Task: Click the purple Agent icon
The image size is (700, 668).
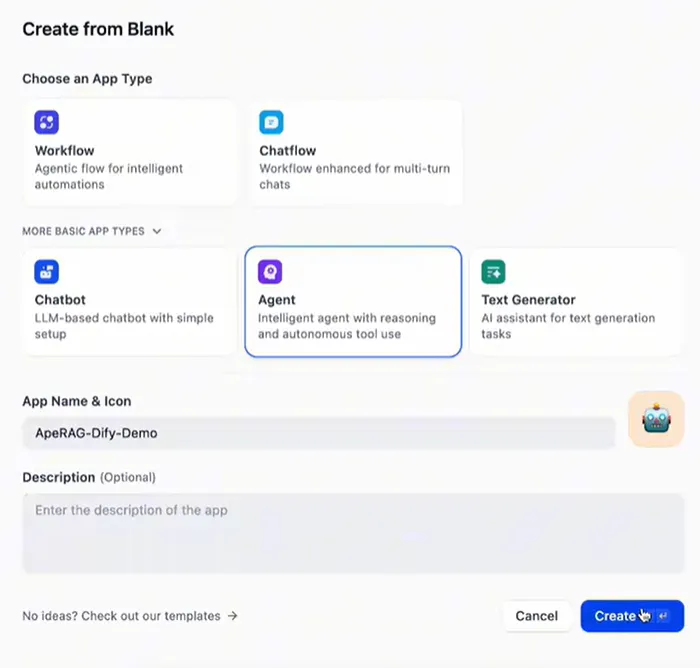Action: [x=270, y=271]
